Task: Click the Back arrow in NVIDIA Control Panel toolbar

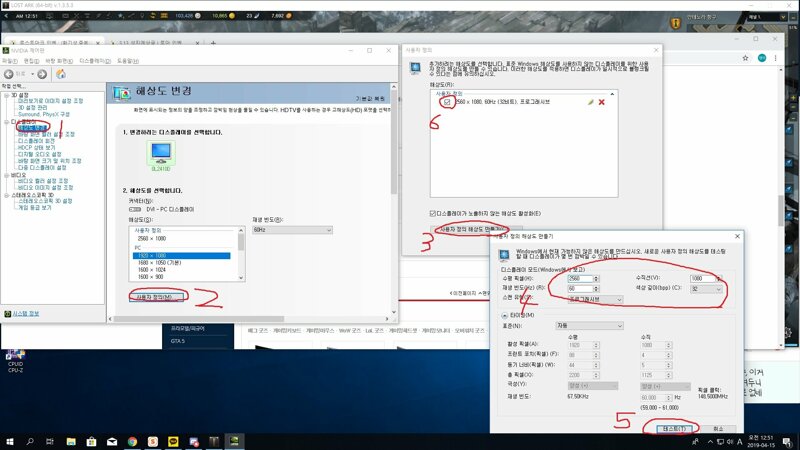Action: tap(9, 74)
